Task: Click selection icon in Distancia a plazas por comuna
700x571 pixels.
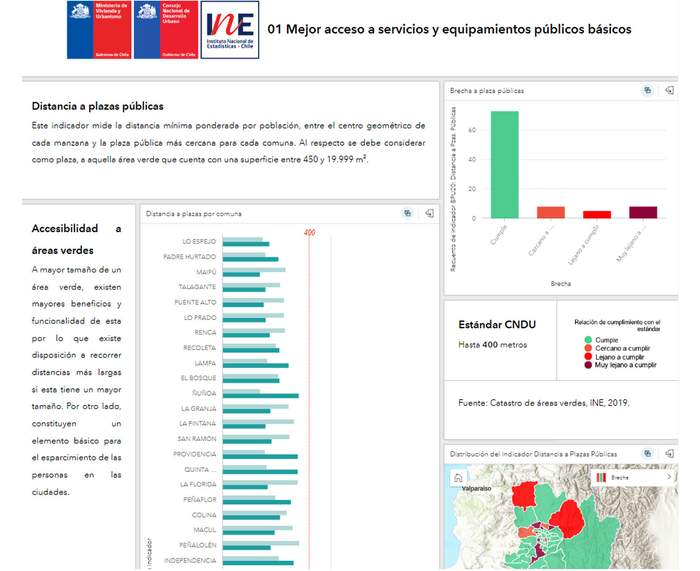Action: point(408,213)
